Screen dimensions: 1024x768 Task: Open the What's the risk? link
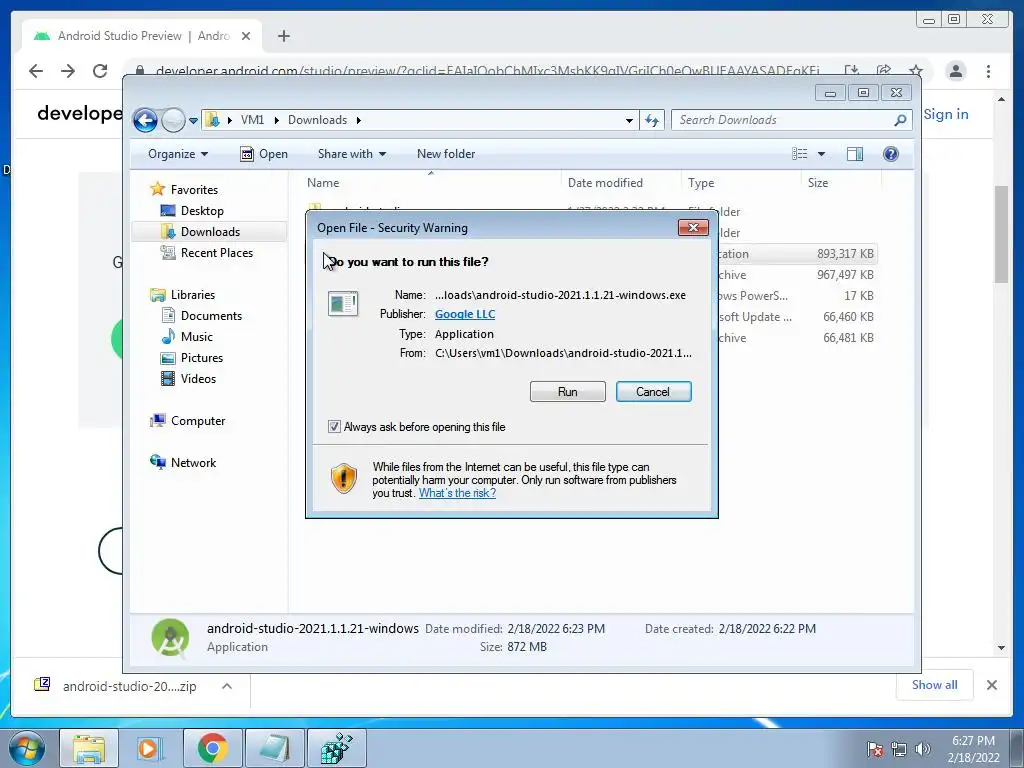[457, 493]
